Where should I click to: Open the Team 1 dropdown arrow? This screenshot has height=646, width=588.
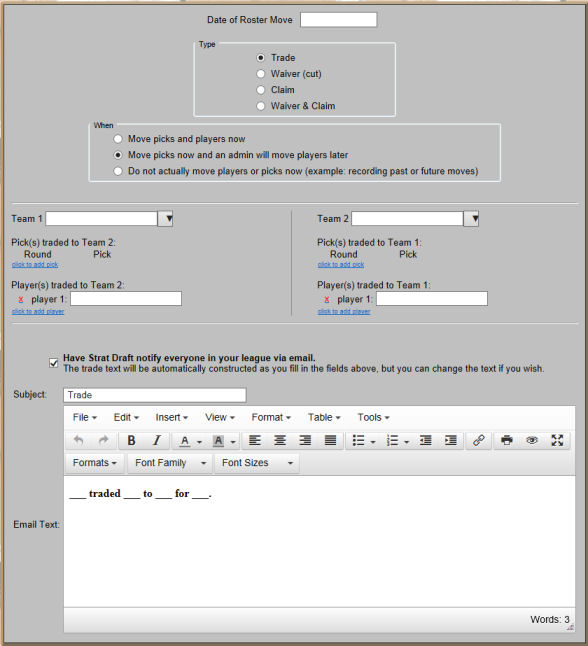(165, 219)
